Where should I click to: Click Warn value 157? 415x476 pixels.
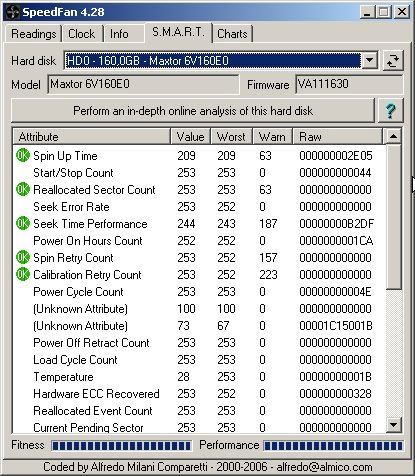tap(268, 257)
